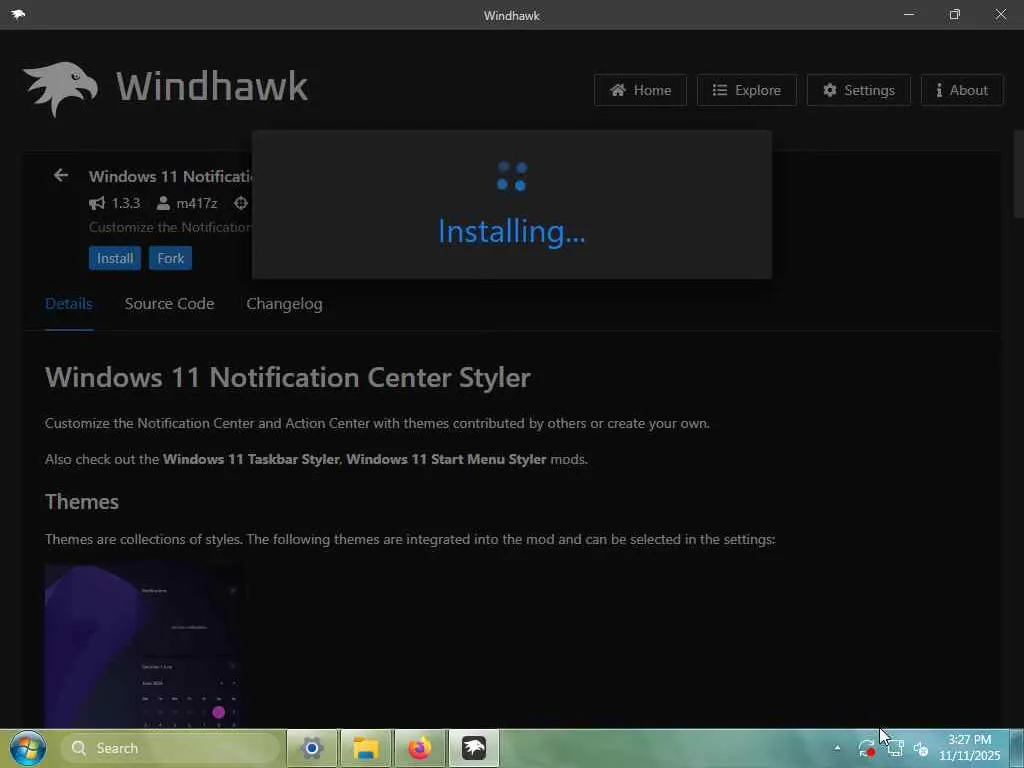Click the network tray icon
This screenshot has width=1024, height=768.
coord(895,748)
